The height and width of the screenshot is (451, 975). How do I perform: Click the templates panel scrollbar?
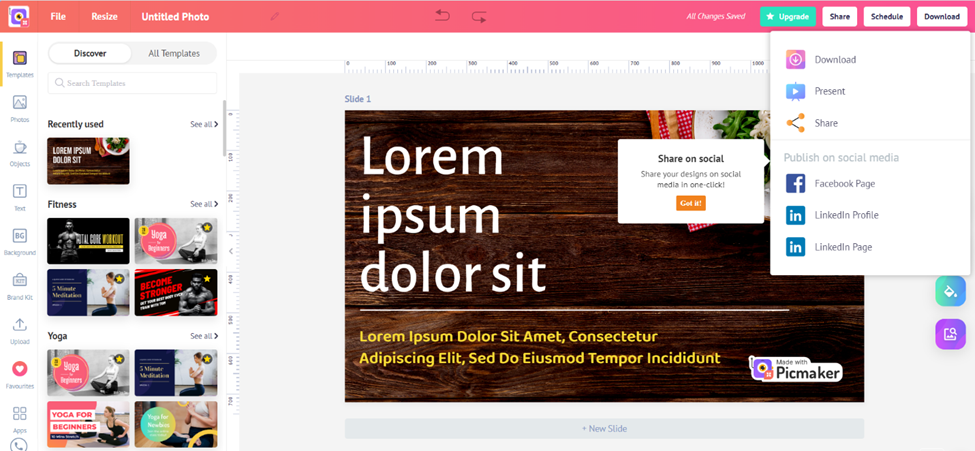coord(224,128)
